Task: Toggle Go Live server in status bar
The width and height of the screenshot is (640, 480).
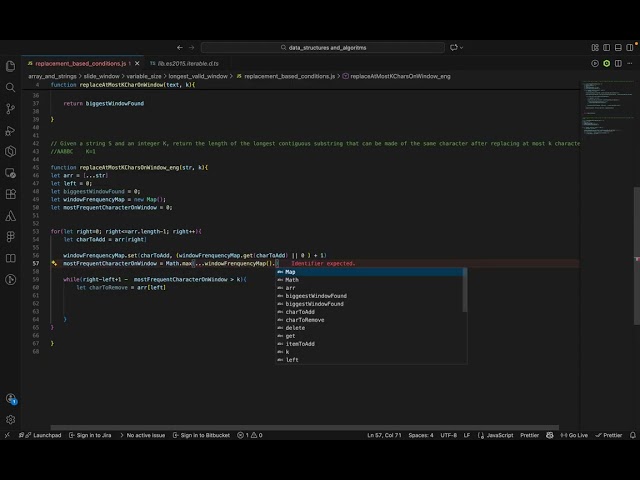Action: 574,435
